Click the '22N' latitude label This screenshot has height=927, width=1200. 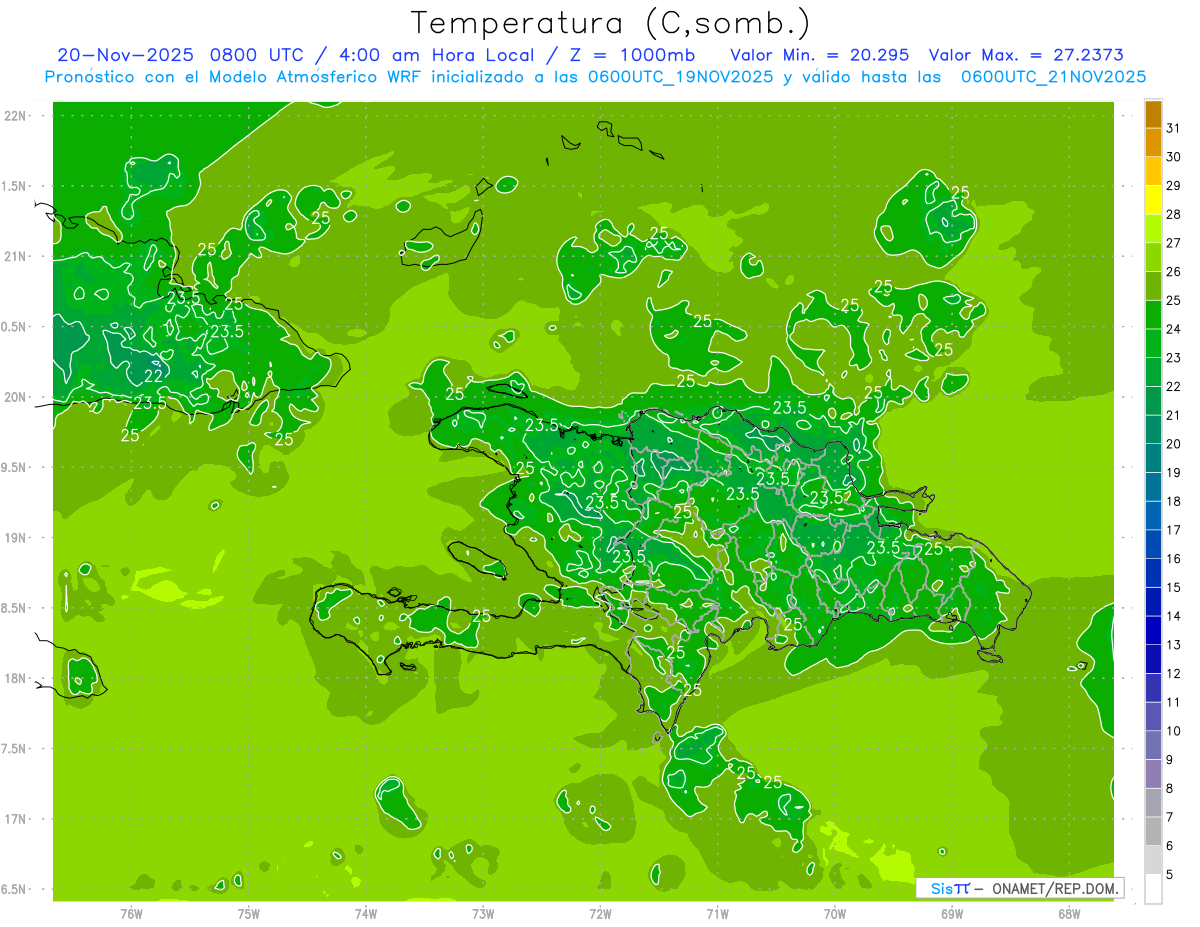click(16, 115)
